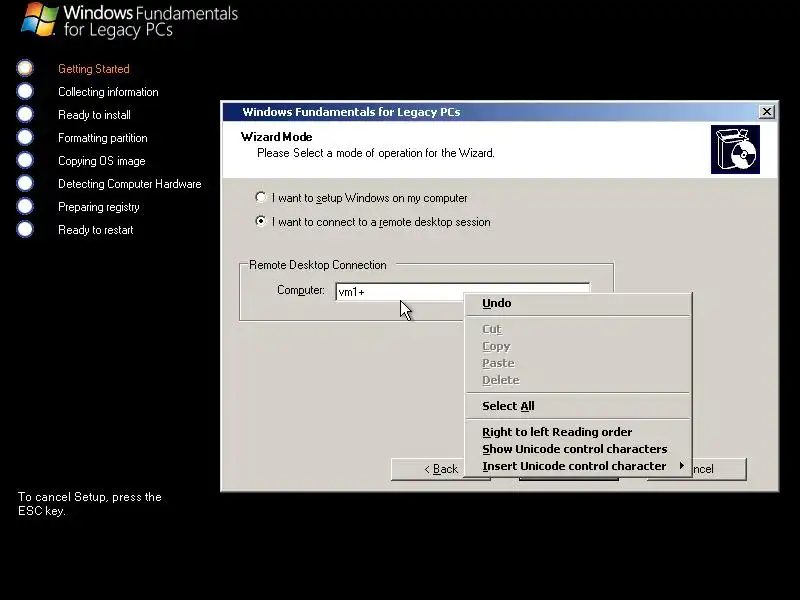
Task: Click the 'Copying OS image' step text
Action: [x=102, y=161]
